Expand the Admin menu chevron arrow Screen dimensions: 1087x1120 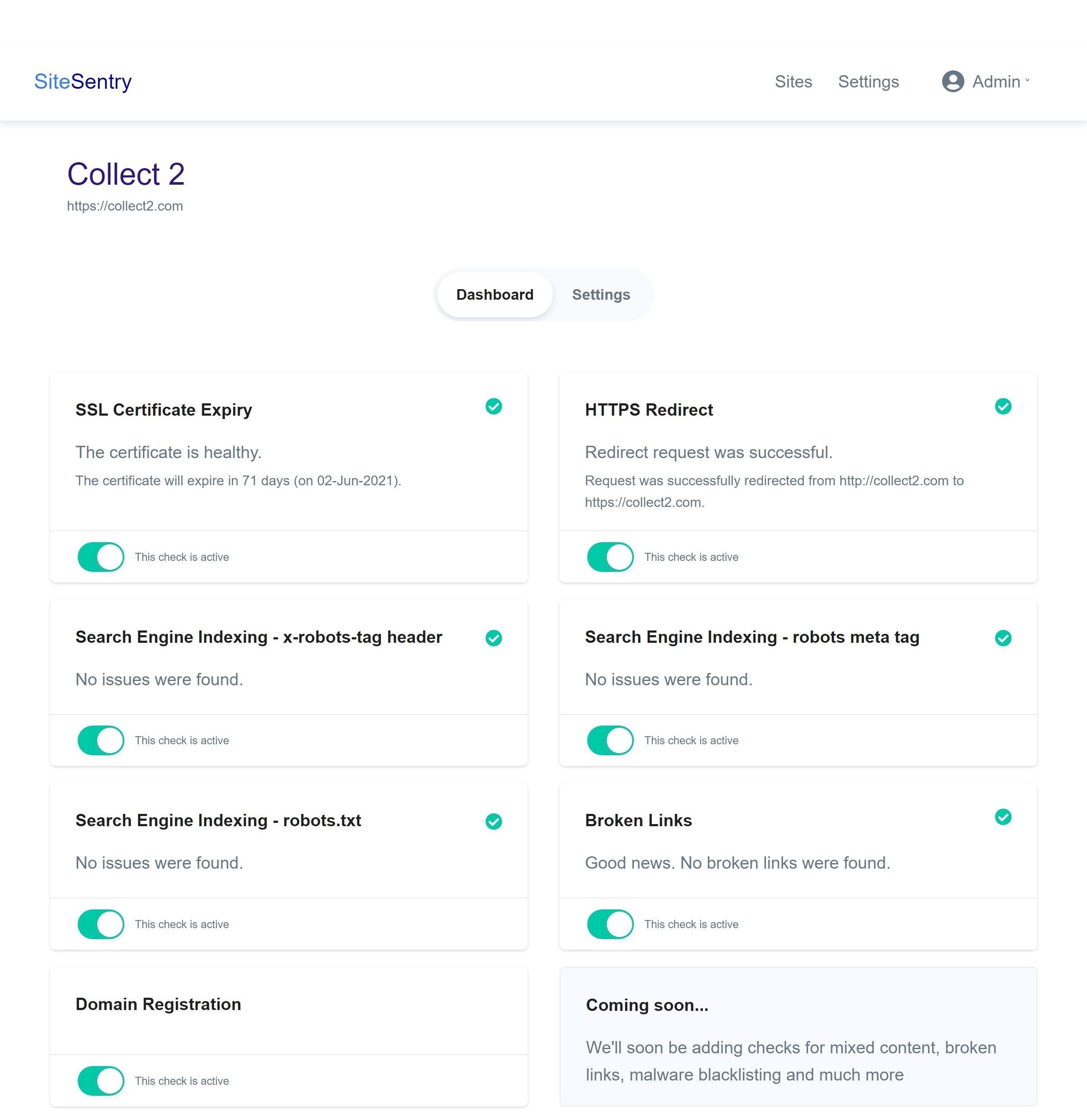[x=1027, y=81]
